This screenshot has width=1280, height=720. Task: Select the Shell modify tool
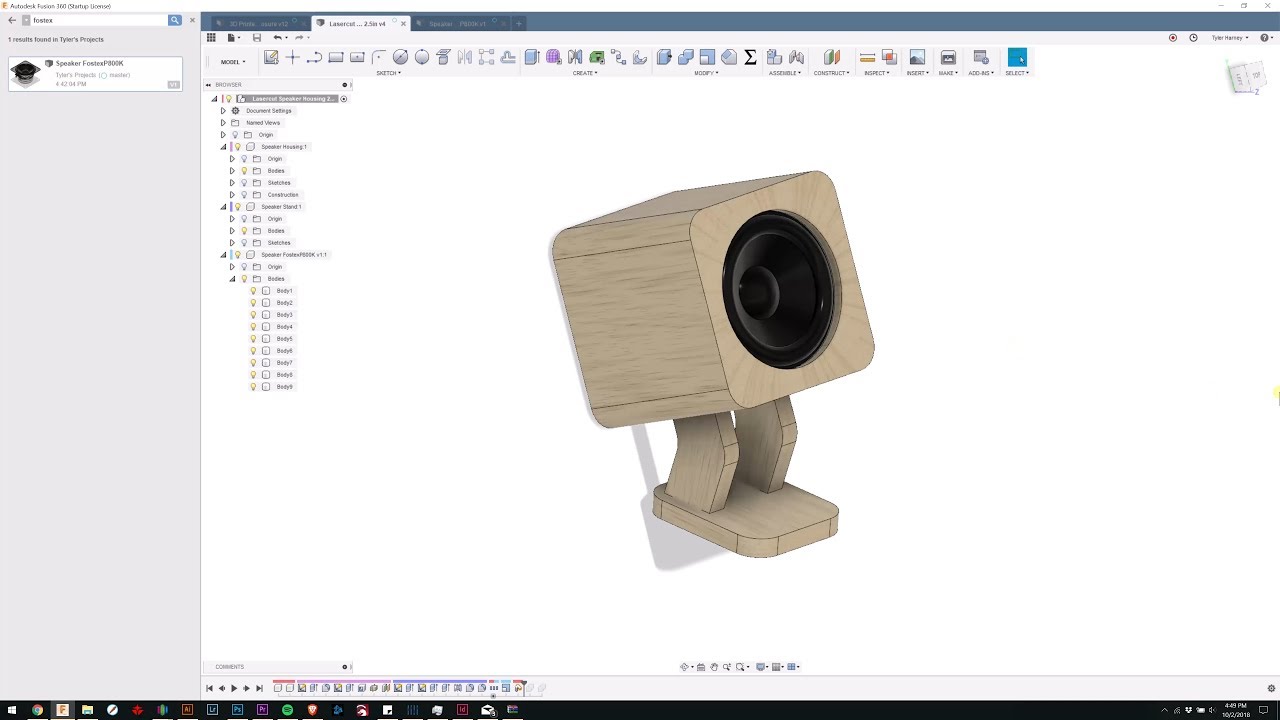tap(707, 57)
